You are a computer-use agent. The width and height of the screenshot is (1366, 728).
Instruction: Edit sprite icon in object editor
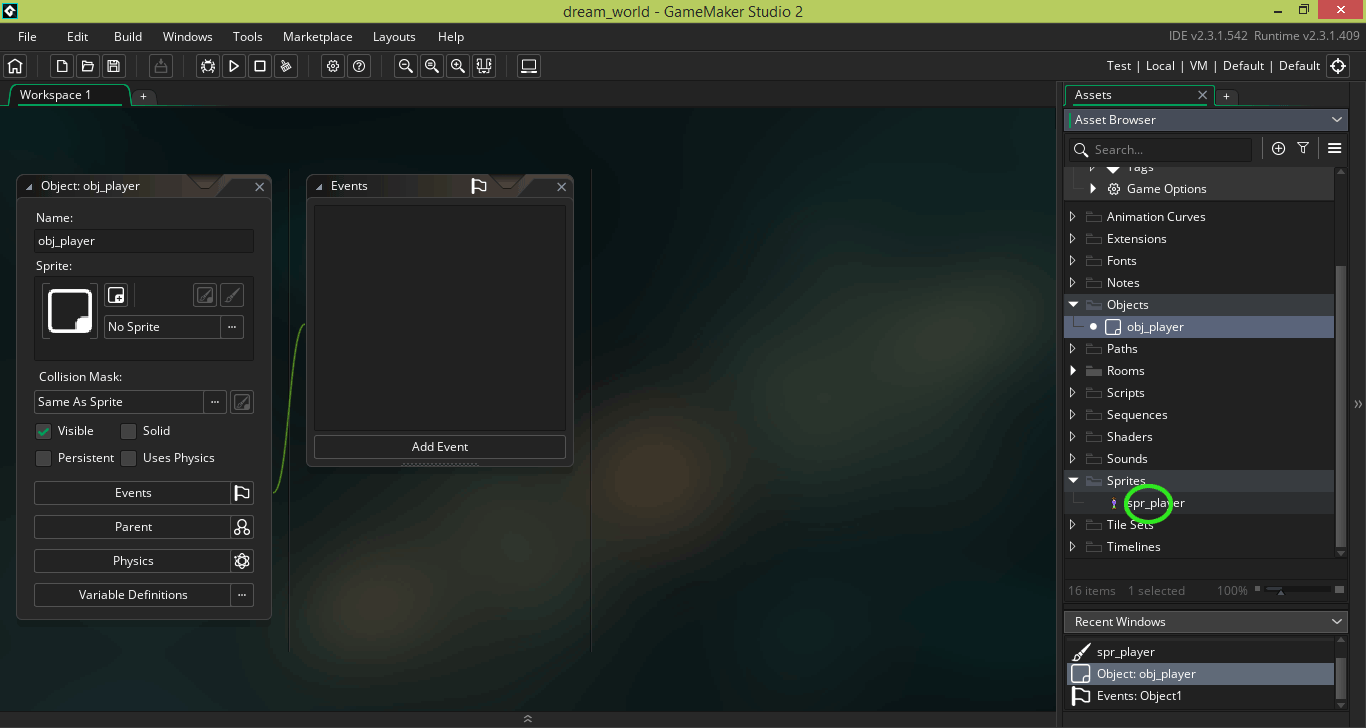pos(205,295)
